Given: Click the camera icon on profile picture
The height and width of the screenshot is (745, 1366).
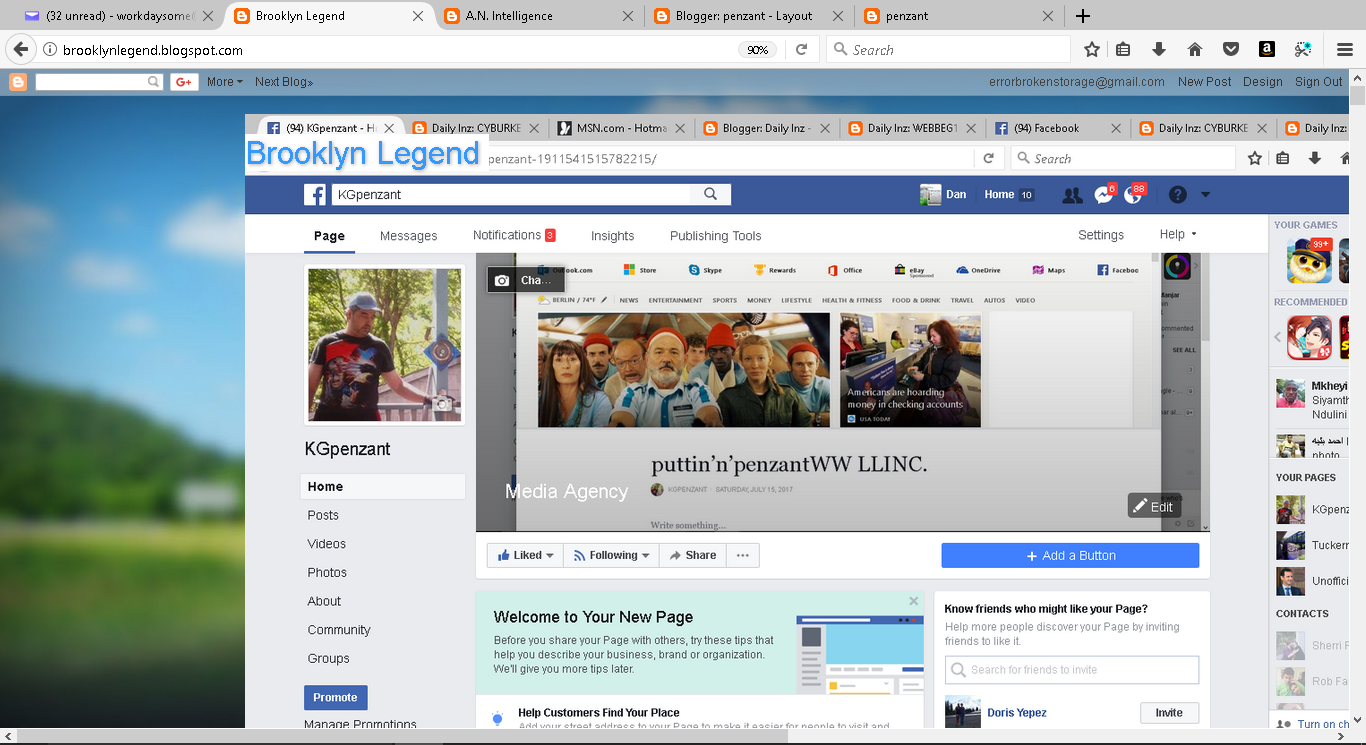Looking at the screenshot, I should [x=443, y=404].
